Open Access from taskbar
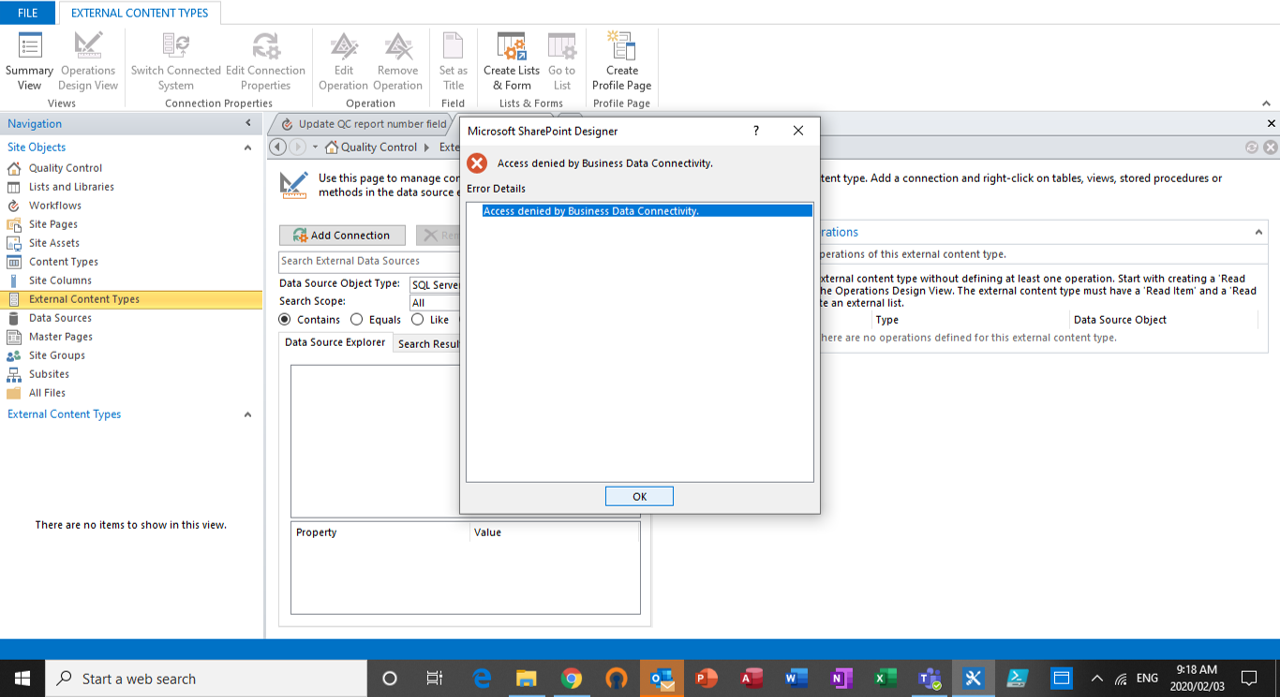 752,678
